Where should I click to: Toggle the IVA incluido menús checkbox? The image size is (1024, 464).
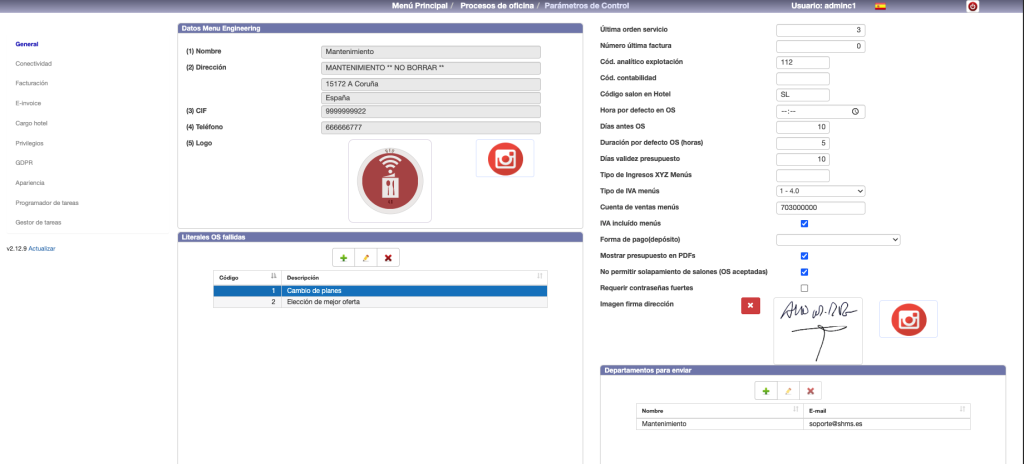click(805, 223)
